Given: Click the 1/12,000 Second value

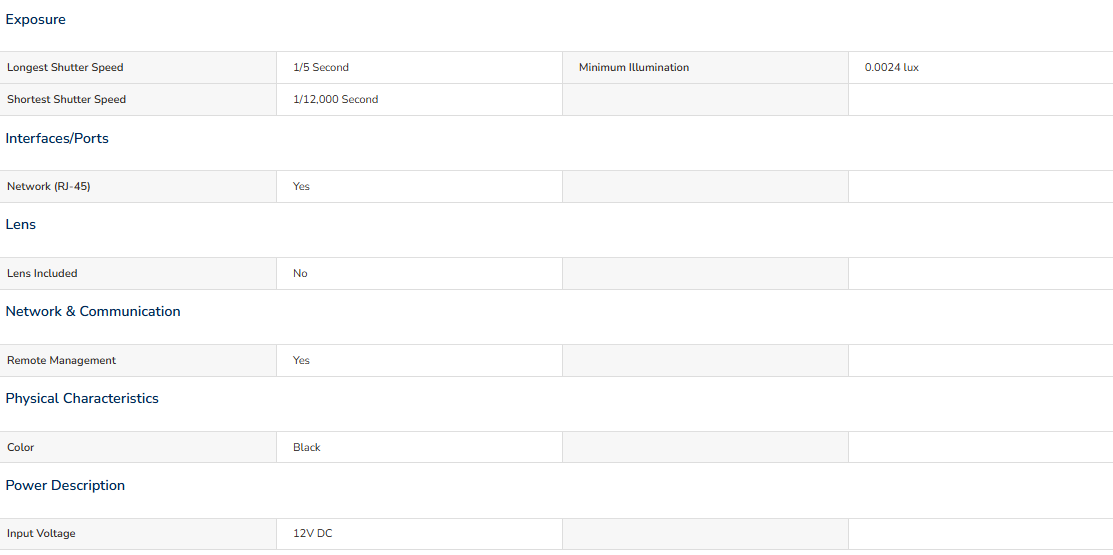Looking at the screenshot, I should pos(336,99).
